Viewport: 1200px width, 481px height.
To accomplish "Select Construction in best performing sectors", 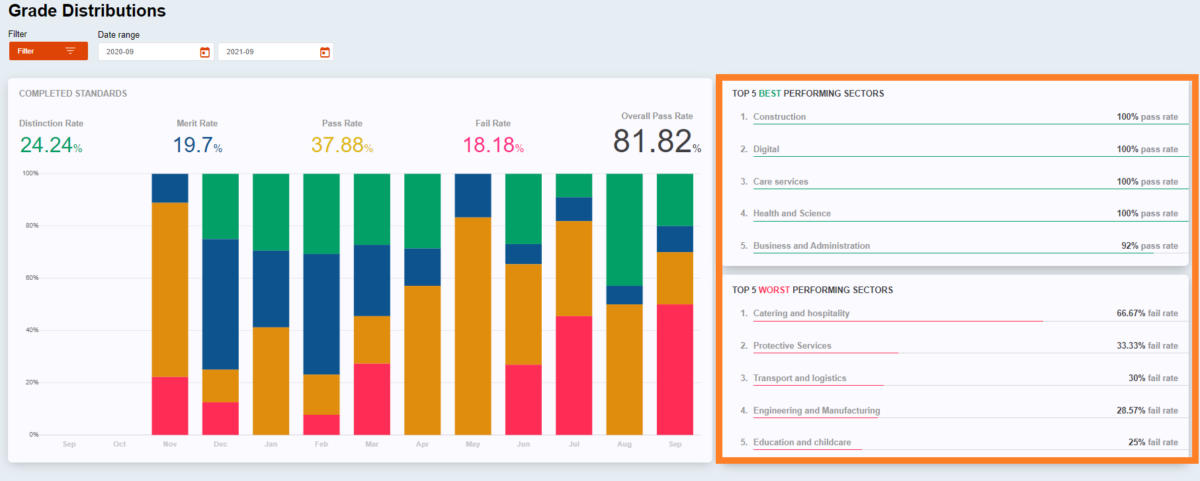I will pos(779,117).
